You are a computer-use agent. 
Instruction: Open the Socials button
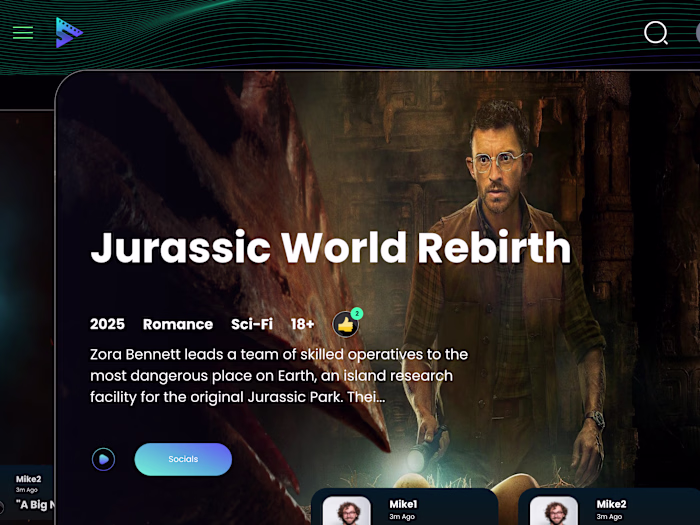(x=183, y=459)
